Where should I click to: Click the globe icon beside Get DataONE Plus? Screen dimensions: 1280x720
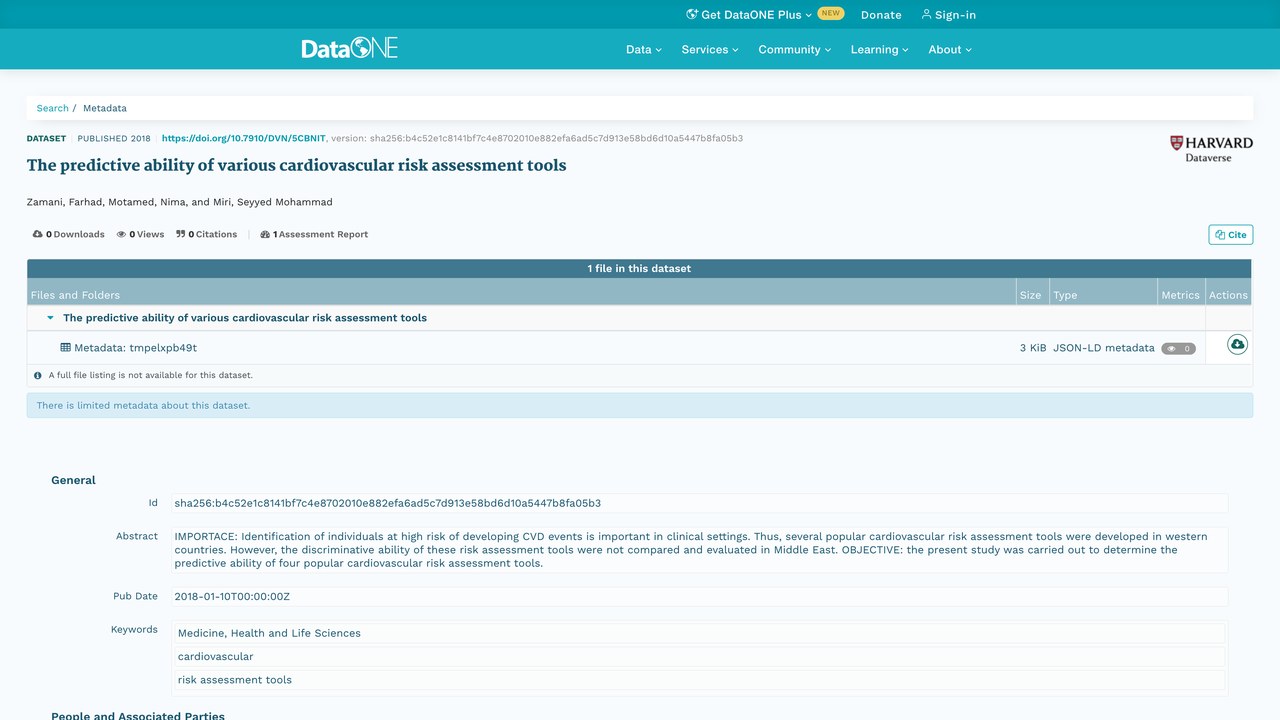692,15
